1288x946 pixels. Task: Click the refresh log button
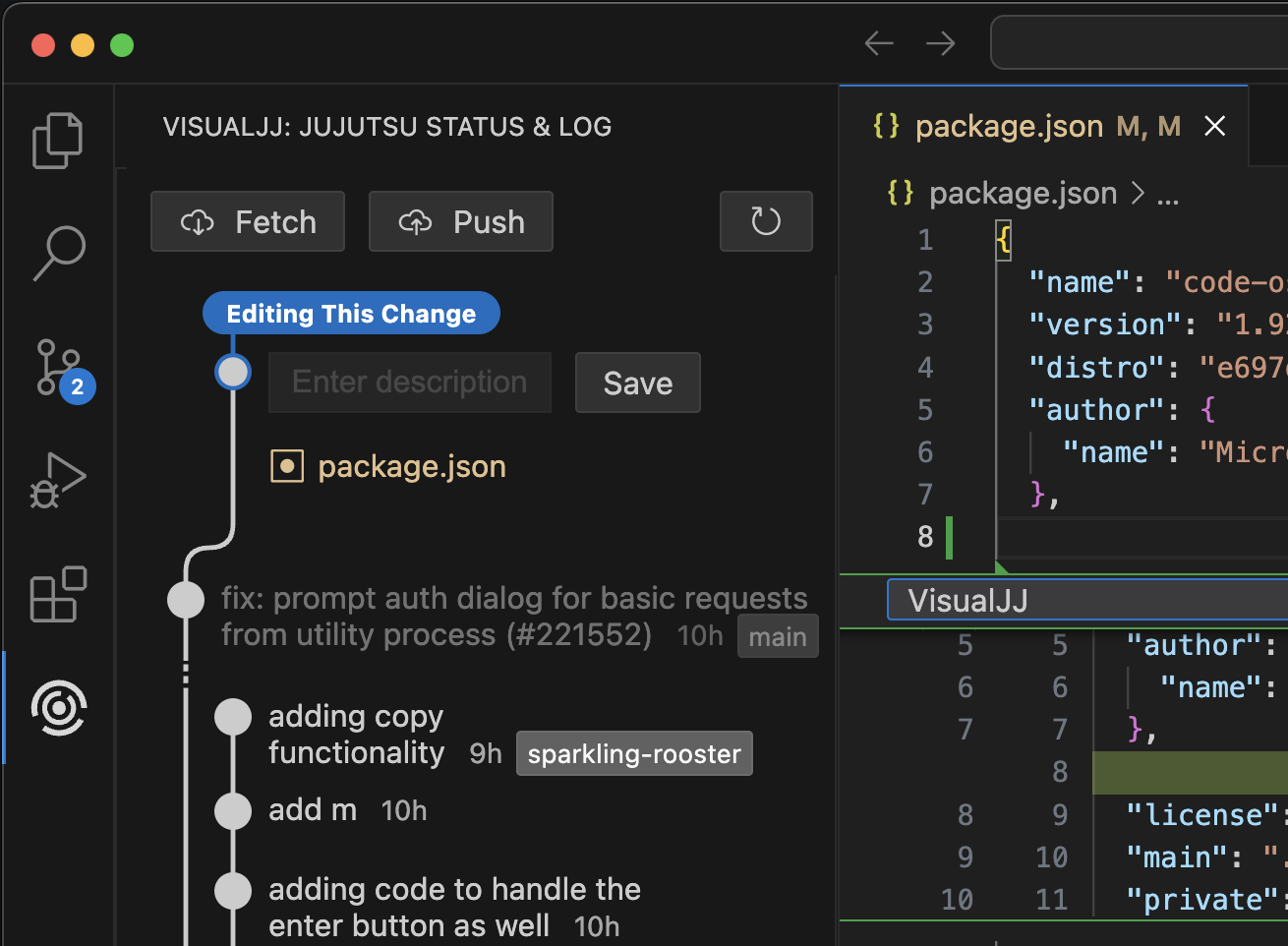click(x=766, y=221)
